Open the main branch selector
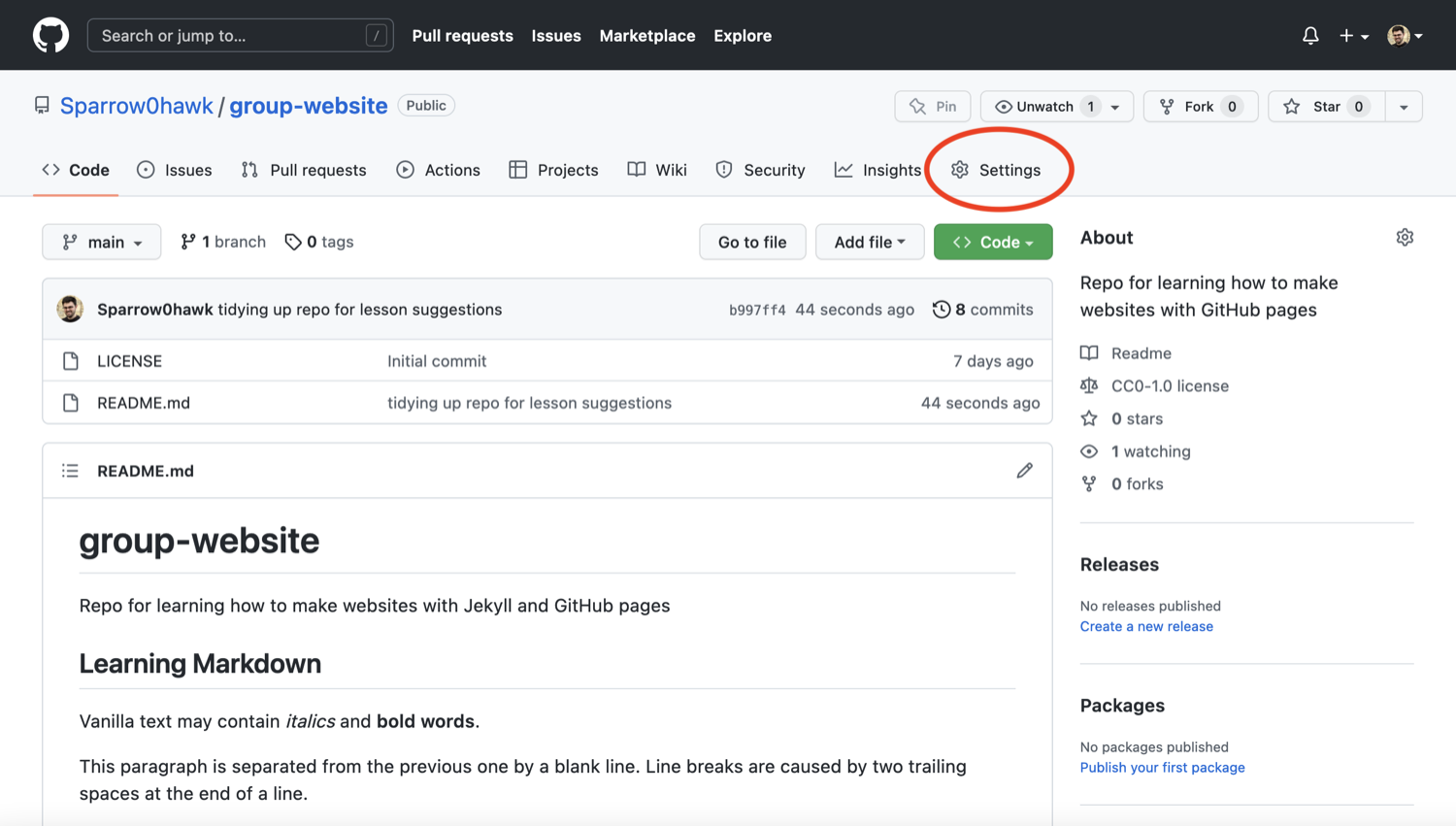 [102, 242]
